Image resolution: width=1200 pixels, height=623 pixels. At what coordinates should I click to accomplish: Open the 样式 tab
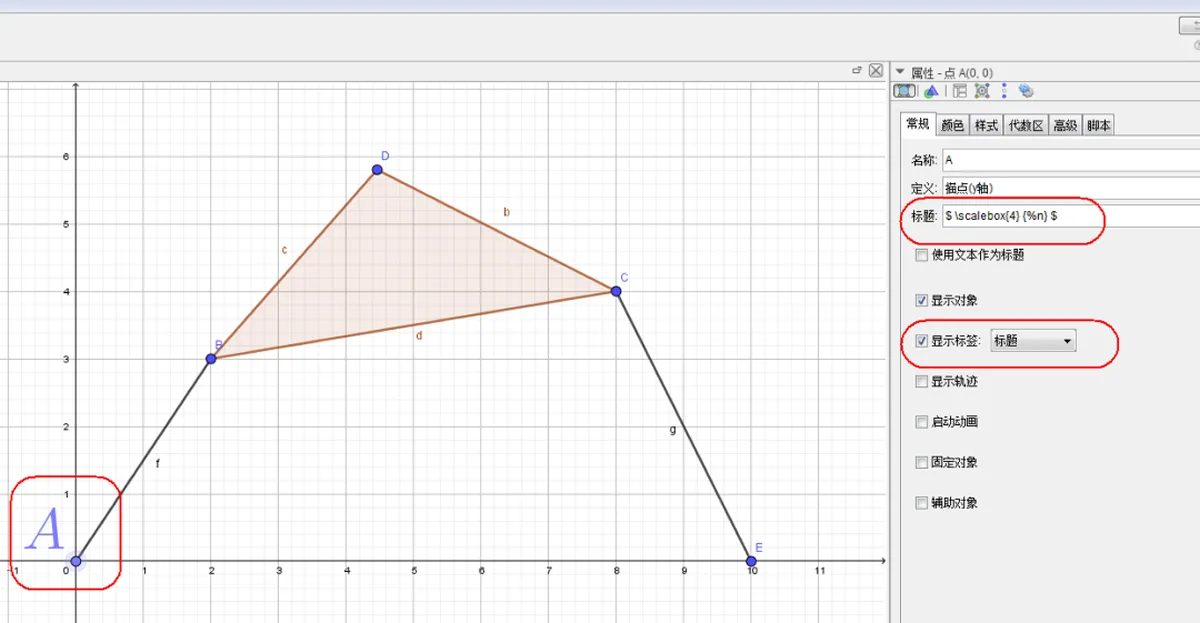[986, 125]
